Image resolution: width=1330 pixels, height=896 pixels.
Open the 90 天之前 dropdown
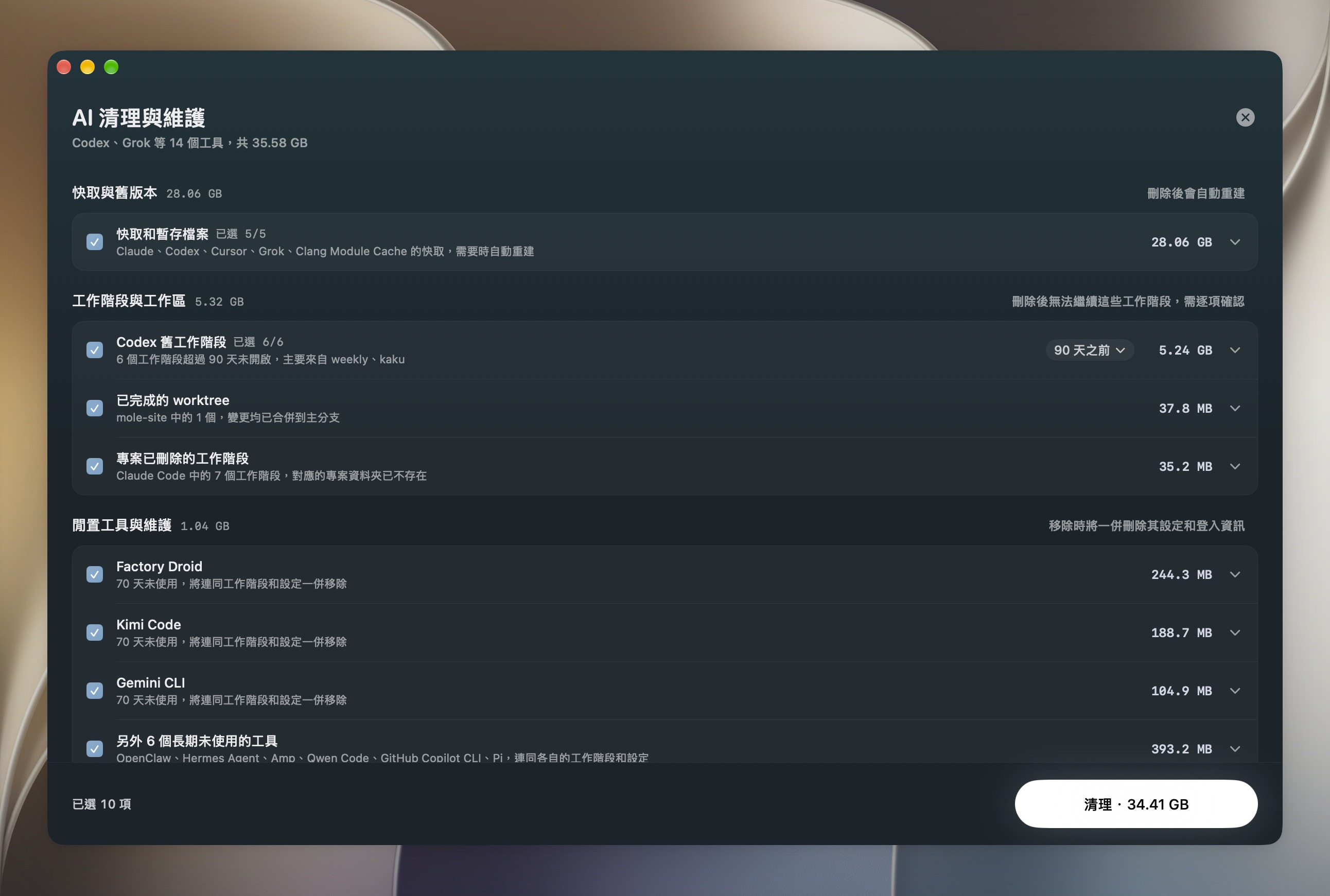tap(1090, 350)
